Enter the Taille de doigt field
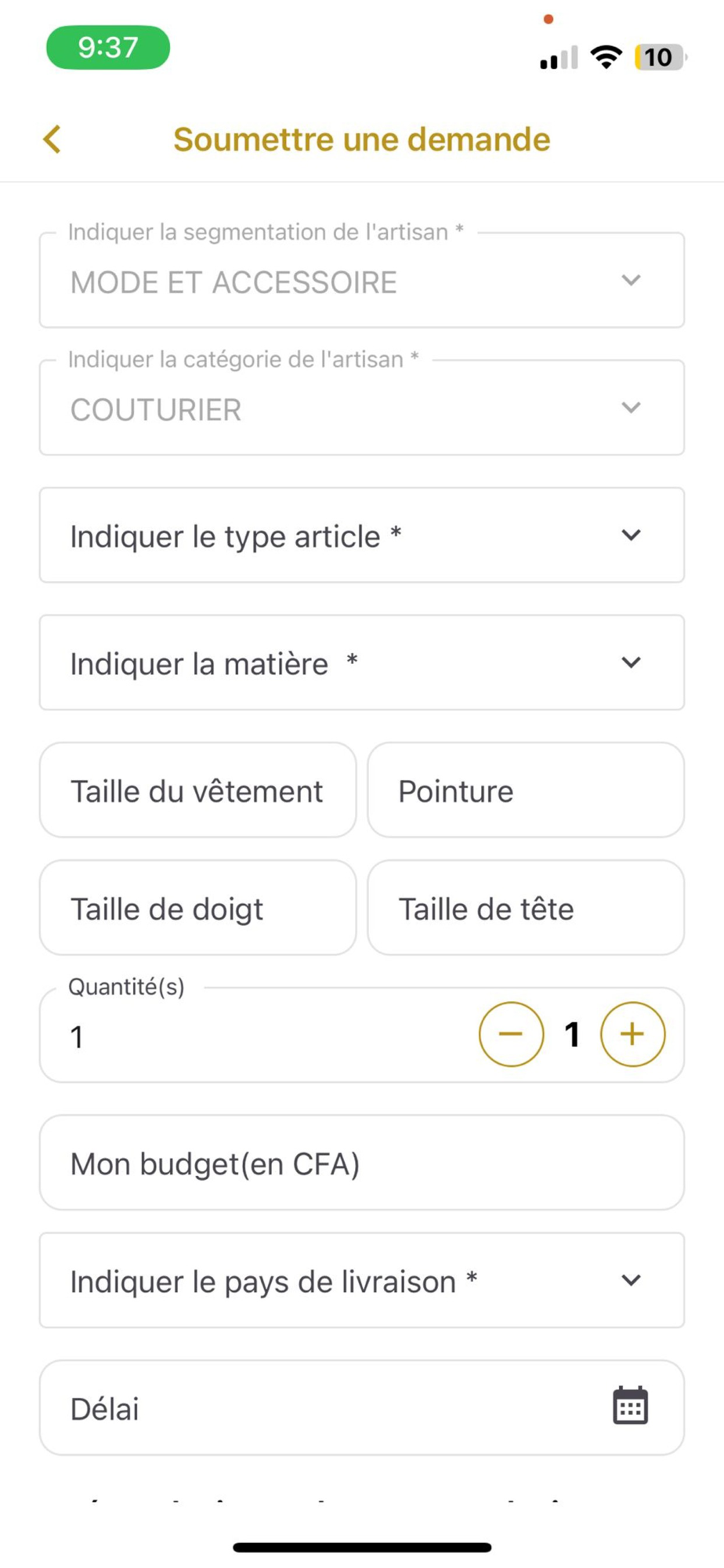Viewport: 724px width, 1568px height. pos(197,908)
